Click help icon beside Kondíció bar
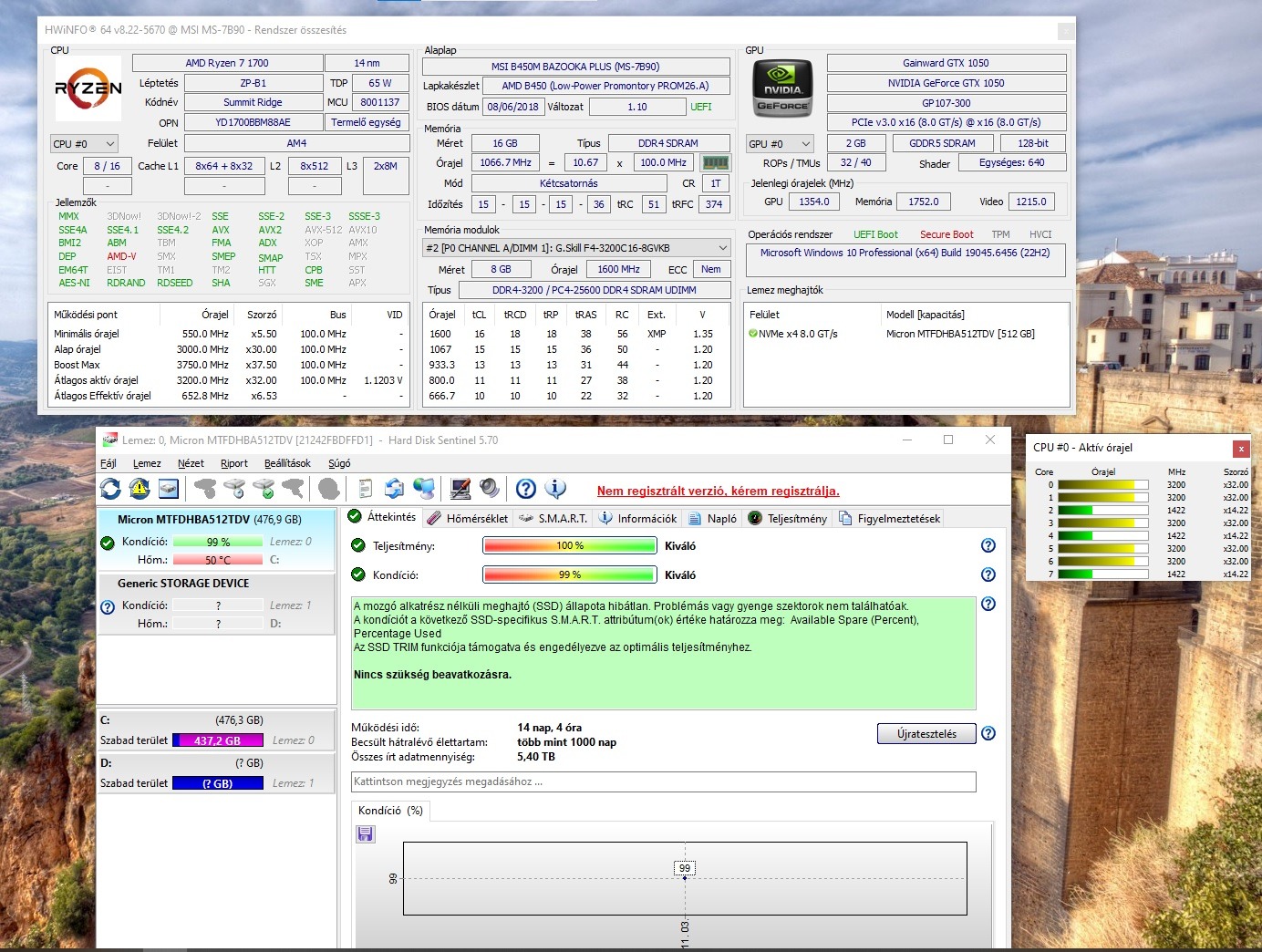1262x952 pixels. click(x=988, y=574)
